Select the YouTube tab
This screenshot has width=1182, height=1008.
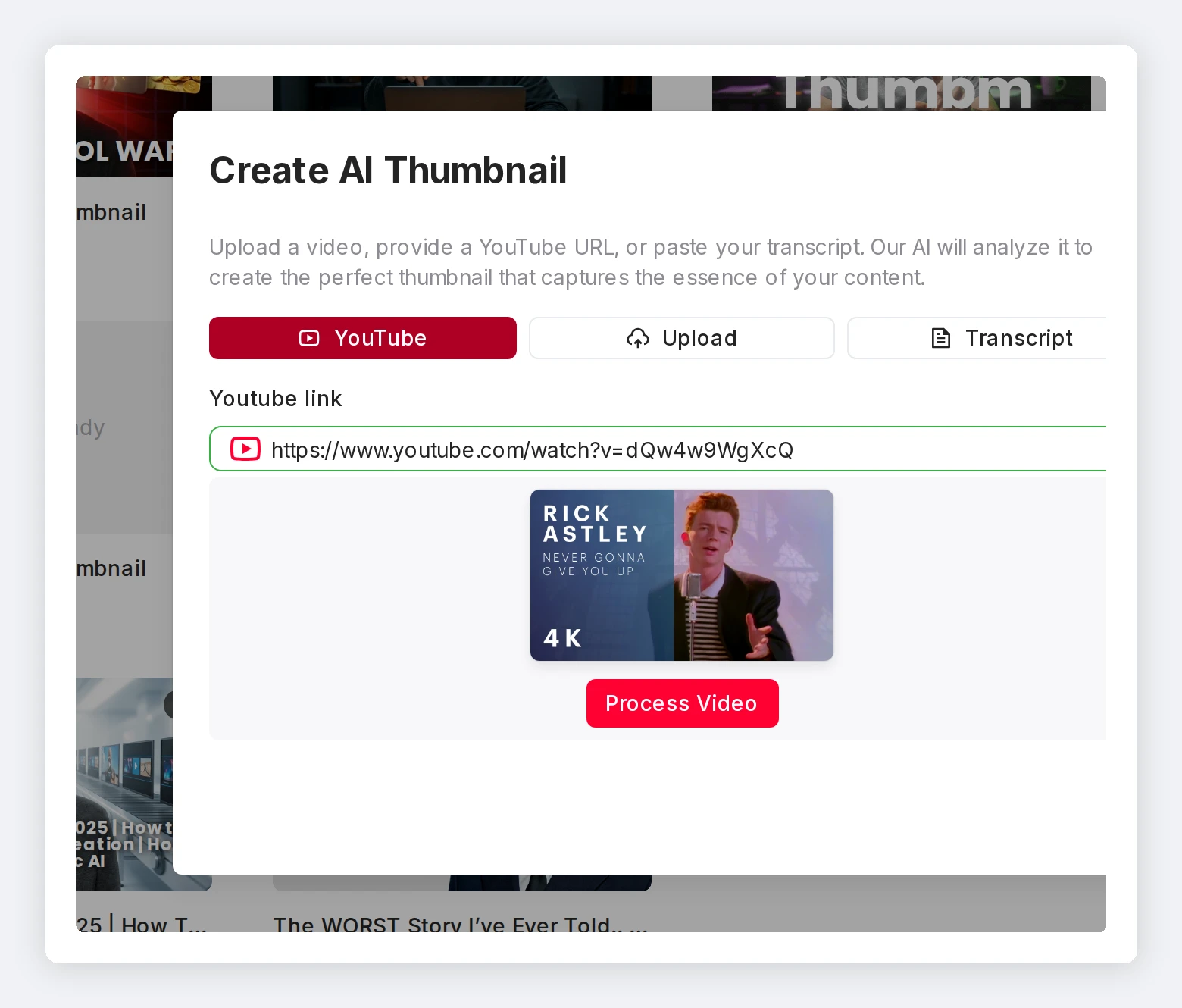[362, 338]
